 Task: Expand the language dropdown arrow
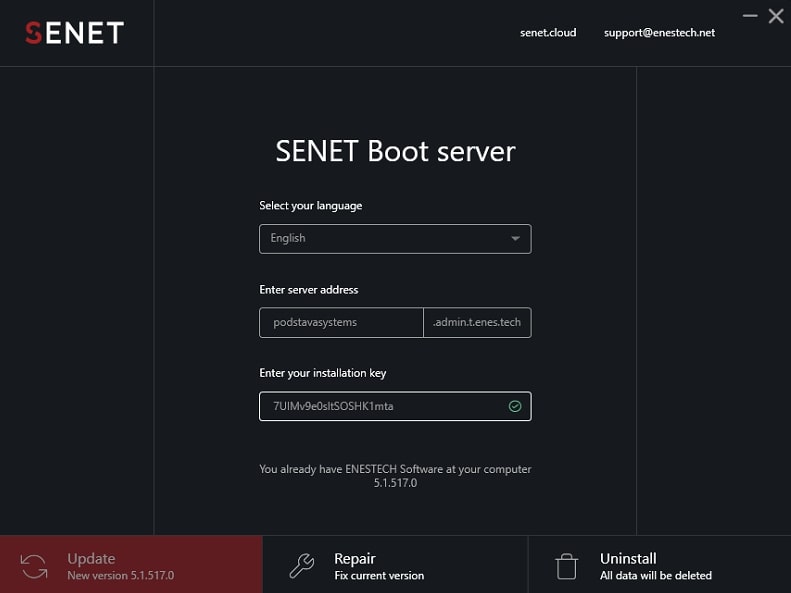pos(515,239)
